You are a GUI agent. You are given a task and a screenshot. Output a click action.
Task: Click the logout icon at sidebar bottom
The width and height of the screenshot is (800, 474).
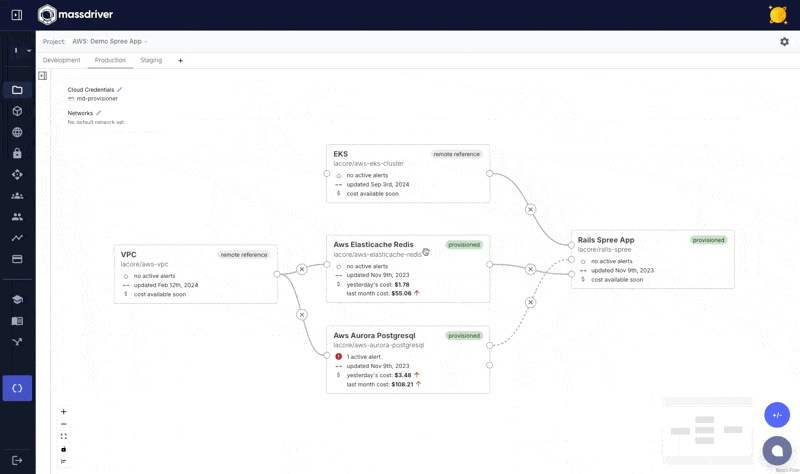17,459
